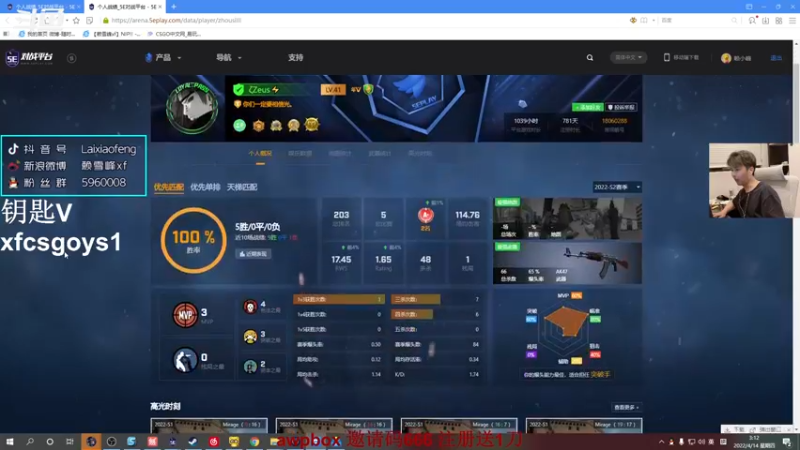Click the green round badge under the signature
Image resolution: width=800 pixels, height=450 pixels.
pos(239,125)
